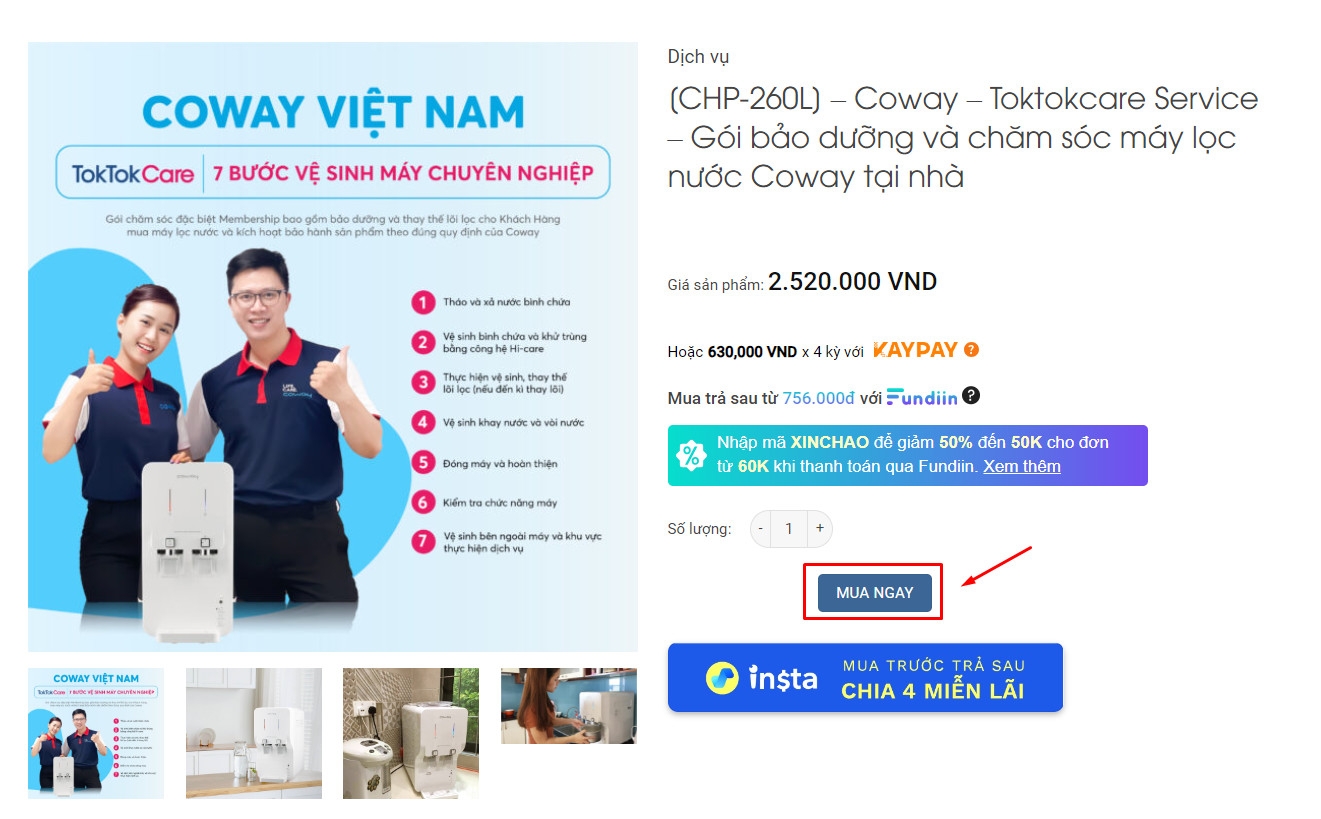Open the Kaypay orange help icon
1321x819 pixels.
pyautogui.click(x=971, y=350)
